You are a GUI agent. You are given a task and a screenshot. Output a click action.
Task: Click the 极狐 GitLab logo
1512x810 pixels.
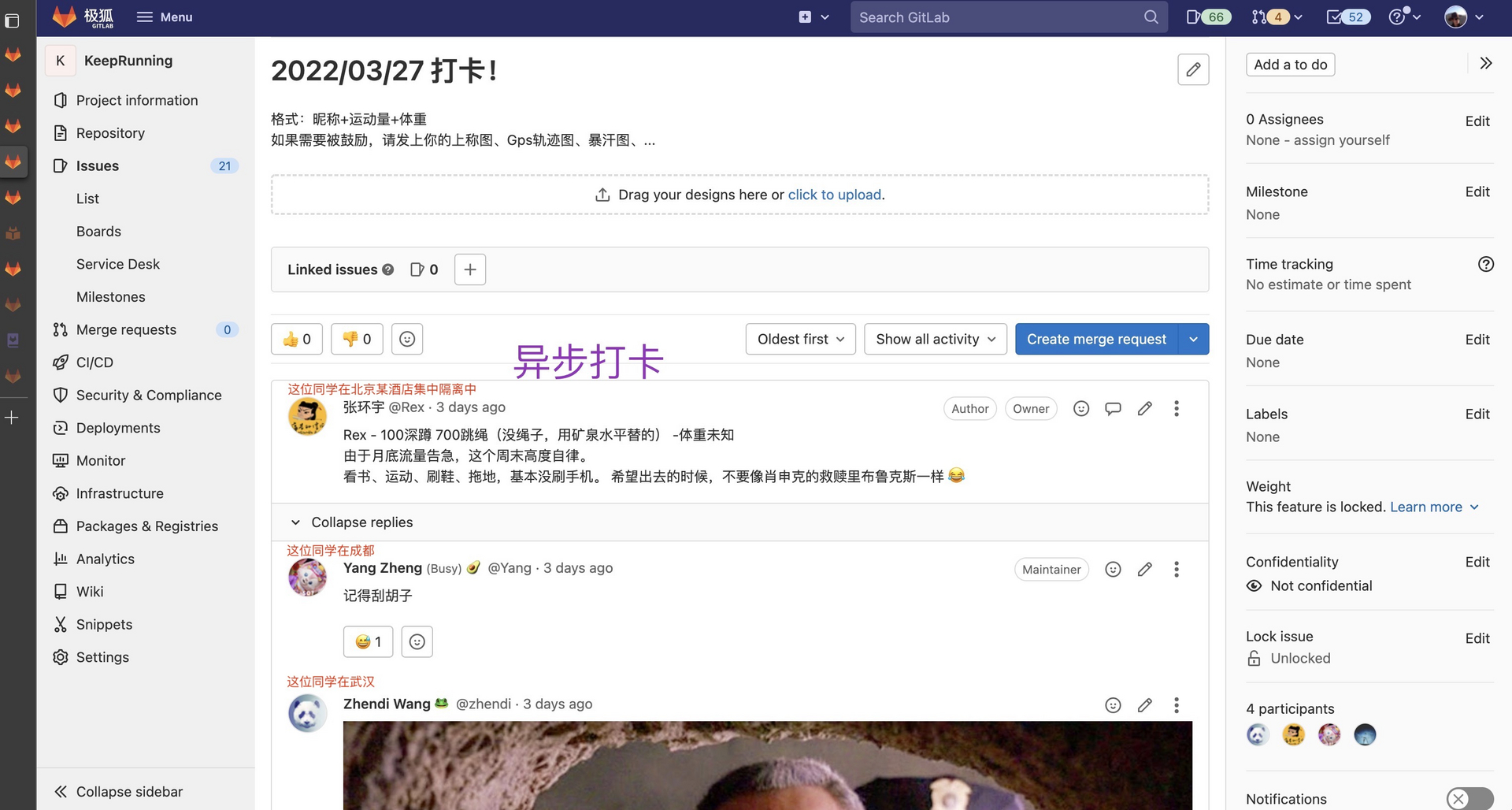(x=83, y=17)
